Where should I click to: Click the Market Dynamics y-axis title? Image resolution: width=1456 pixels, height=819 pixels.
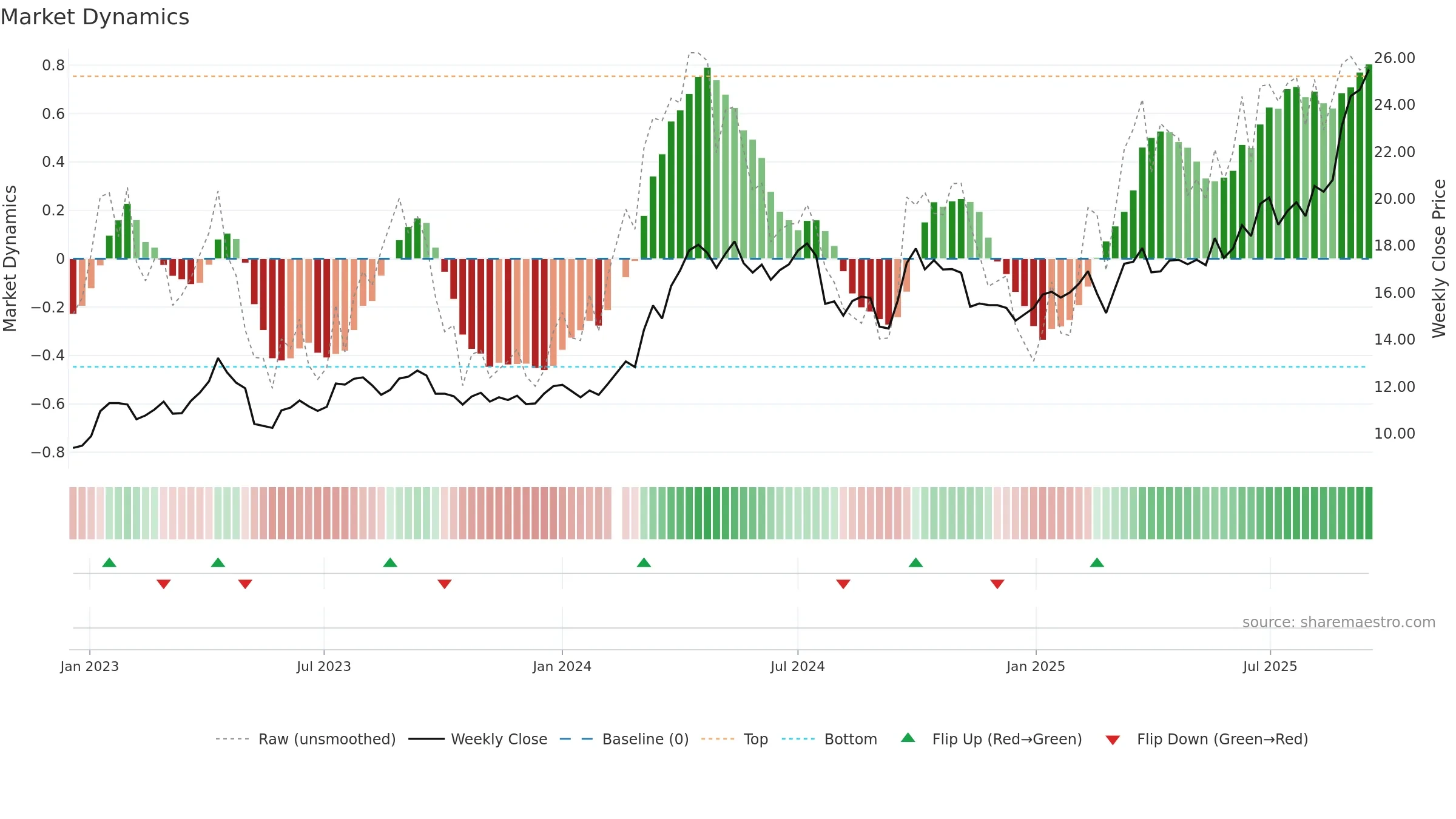pos(10,258)
